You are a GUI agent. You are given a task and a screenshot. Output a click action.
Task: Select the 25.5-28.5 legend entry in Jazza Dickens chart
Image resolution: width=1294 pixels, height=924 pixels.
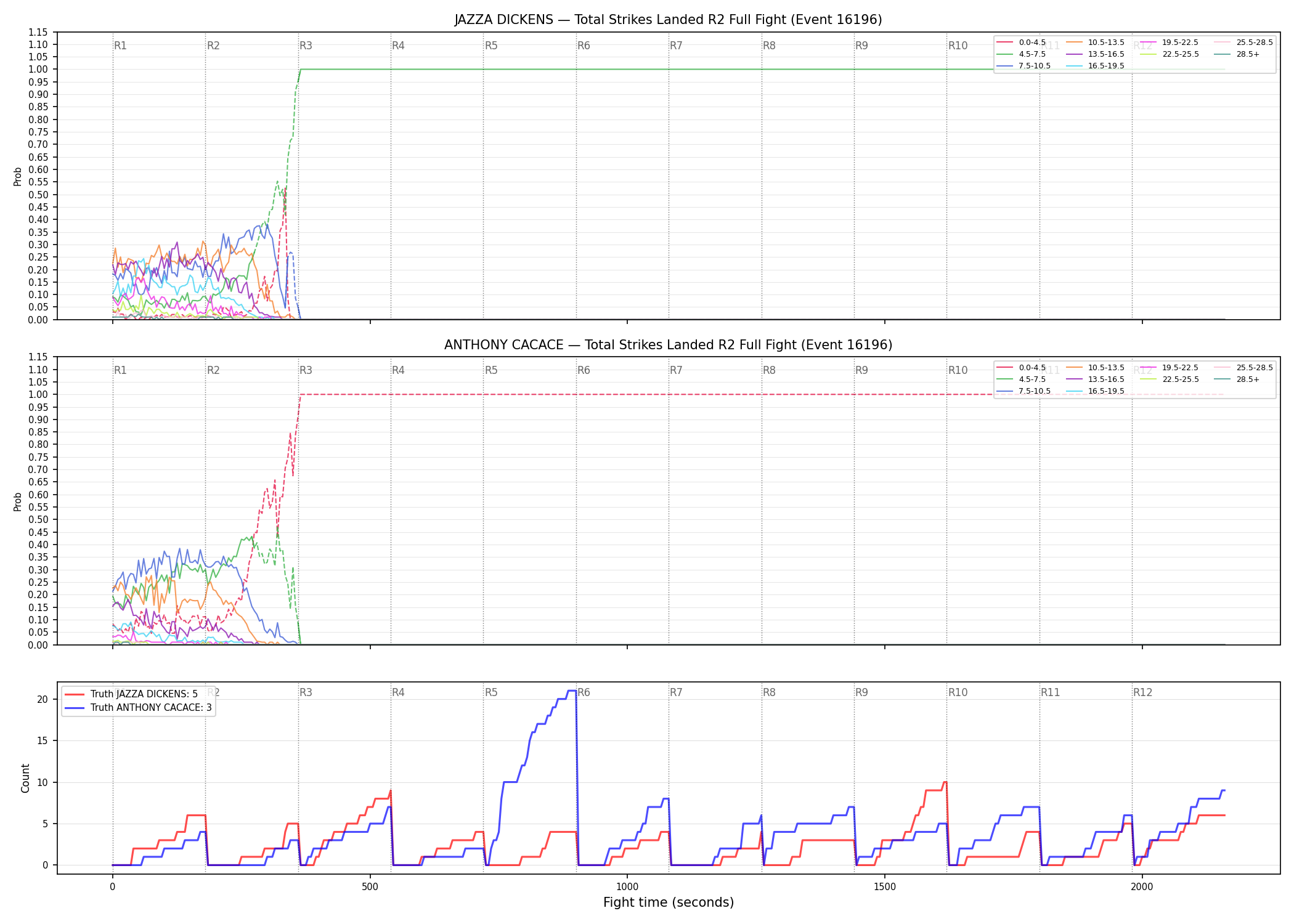(x=1243, y=43)
